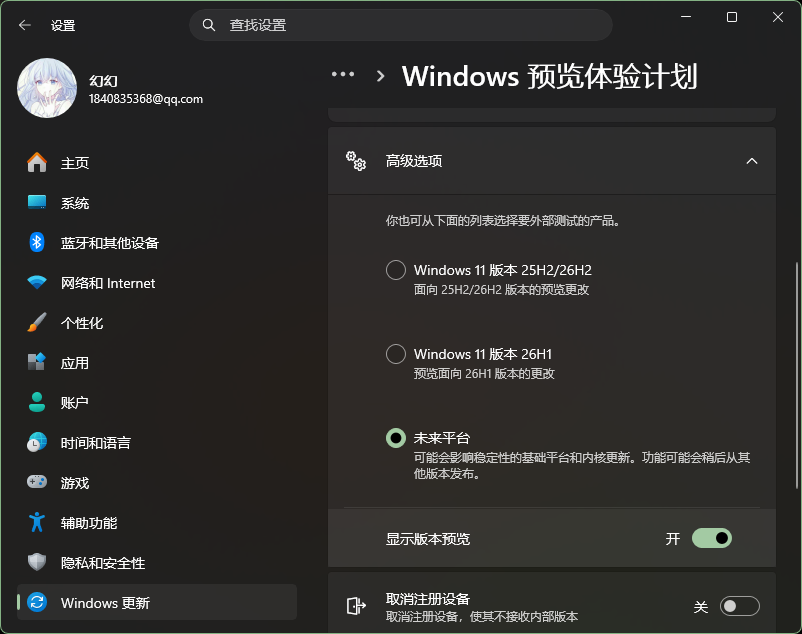The width and height of the screenshot is (802, 634).
Task: Click the exit-door icon beside 取消注册设备
Action: pos(356,606)
